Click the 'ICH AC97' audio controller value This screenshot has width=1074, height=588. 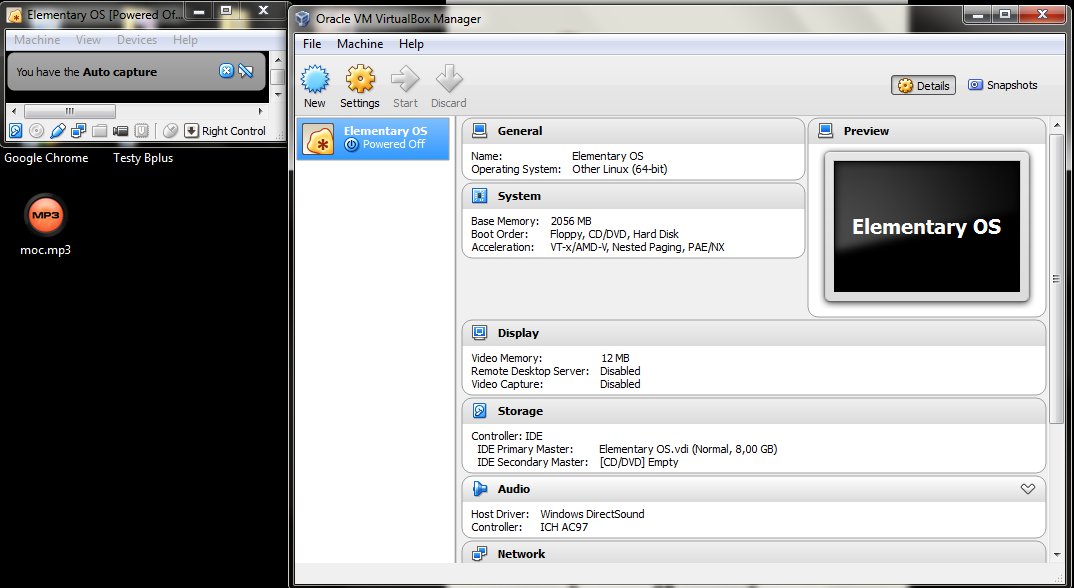[x=564, y=527]
